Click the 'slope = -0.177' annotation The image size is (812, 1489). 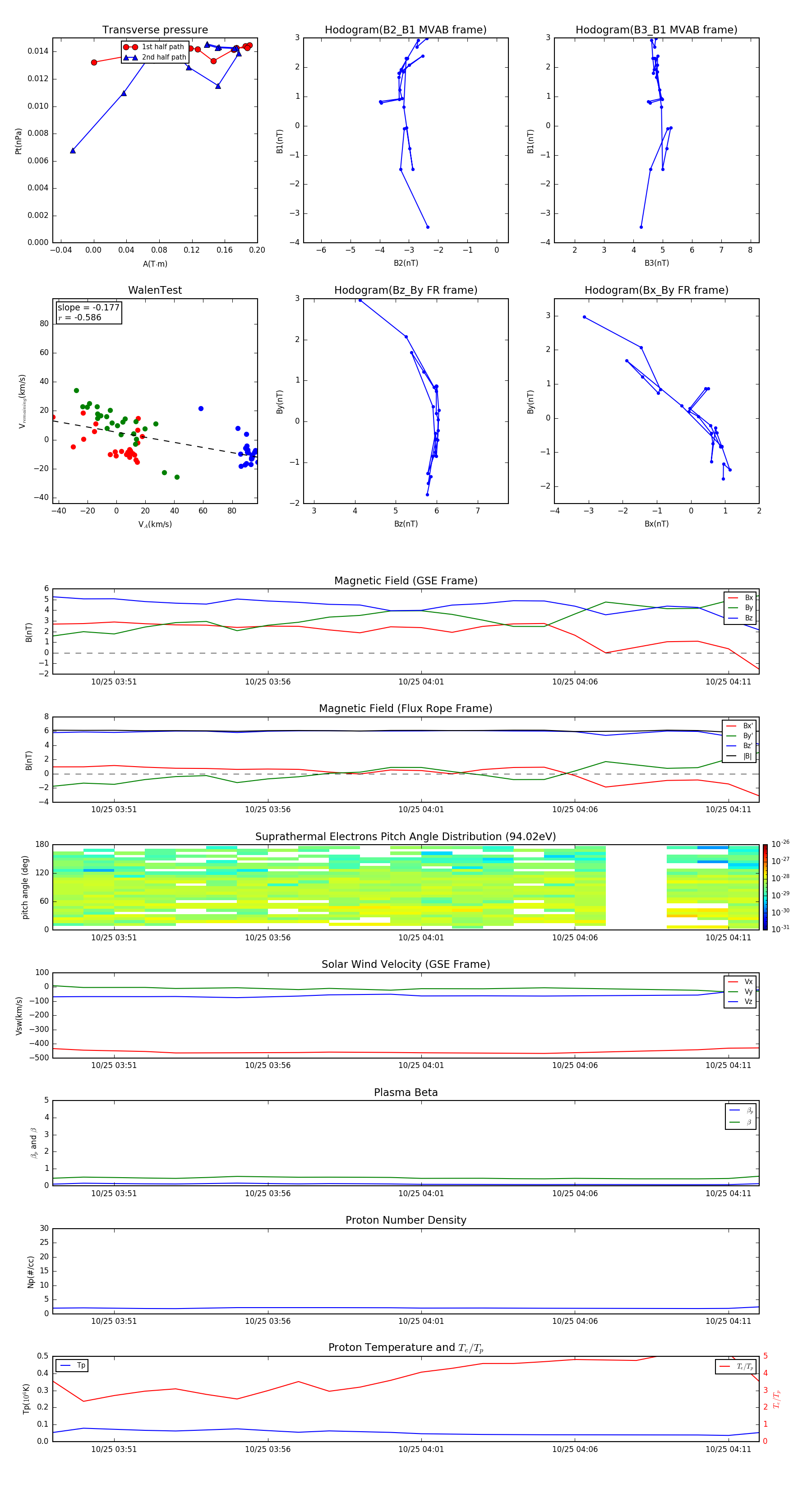click(x=88, y=308)
